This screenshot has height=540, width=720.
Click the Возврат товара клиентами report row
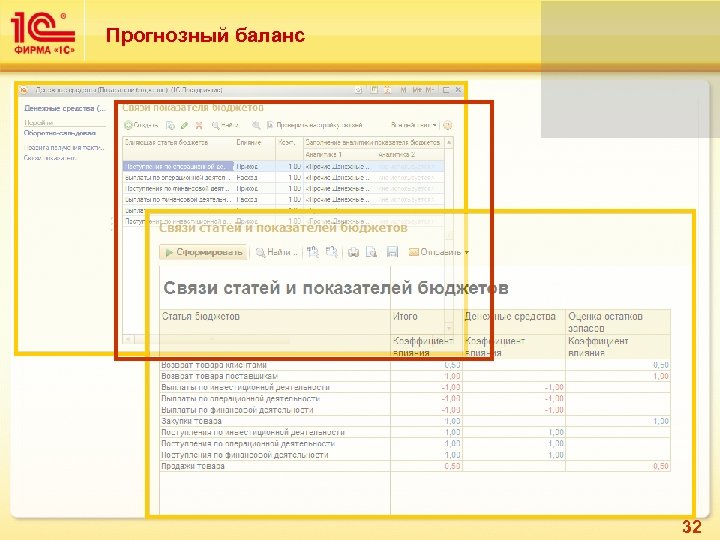click(x=415, y=365)
